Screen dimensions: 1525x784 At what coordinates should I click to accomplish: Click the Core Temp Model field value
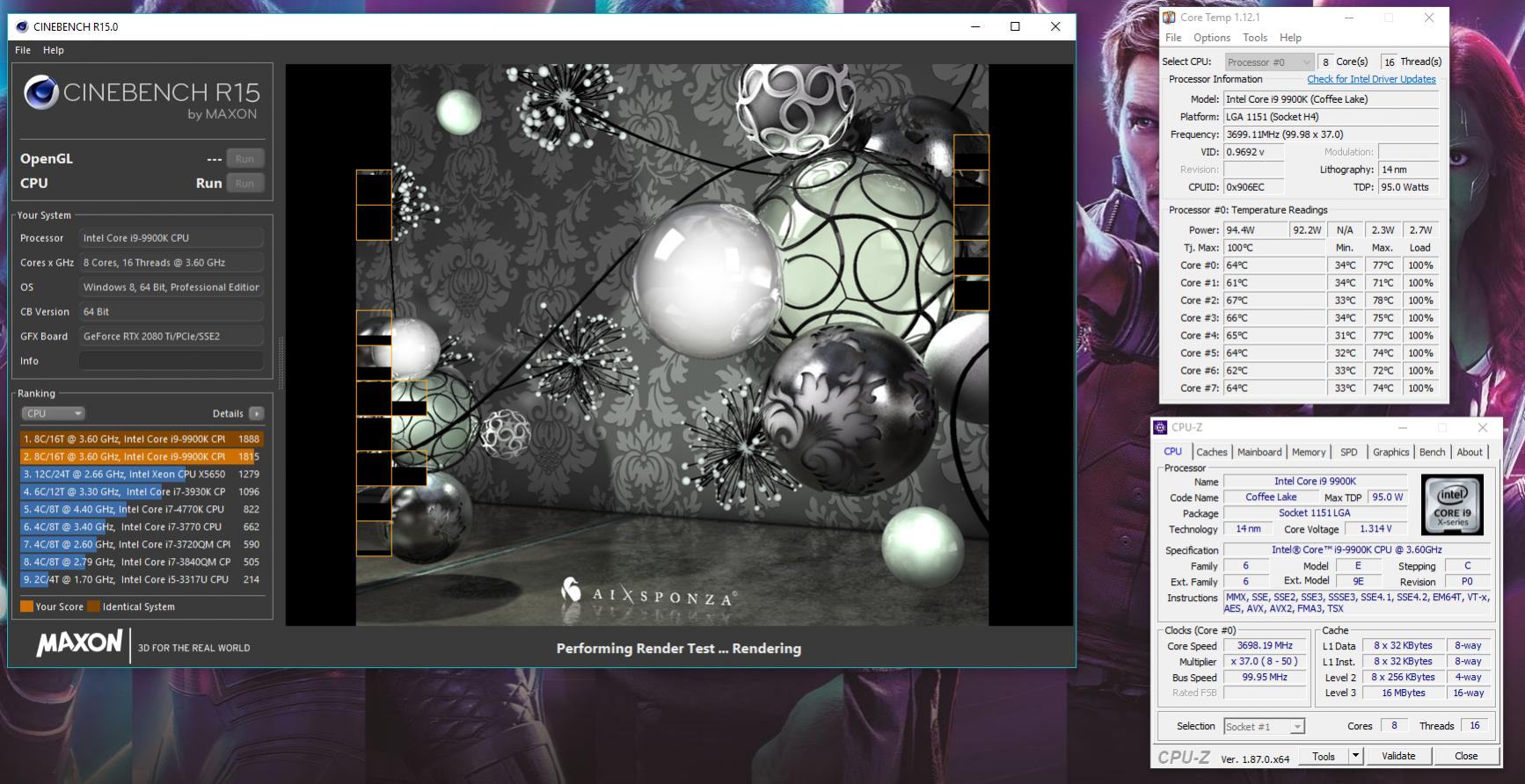point(1332,99)
